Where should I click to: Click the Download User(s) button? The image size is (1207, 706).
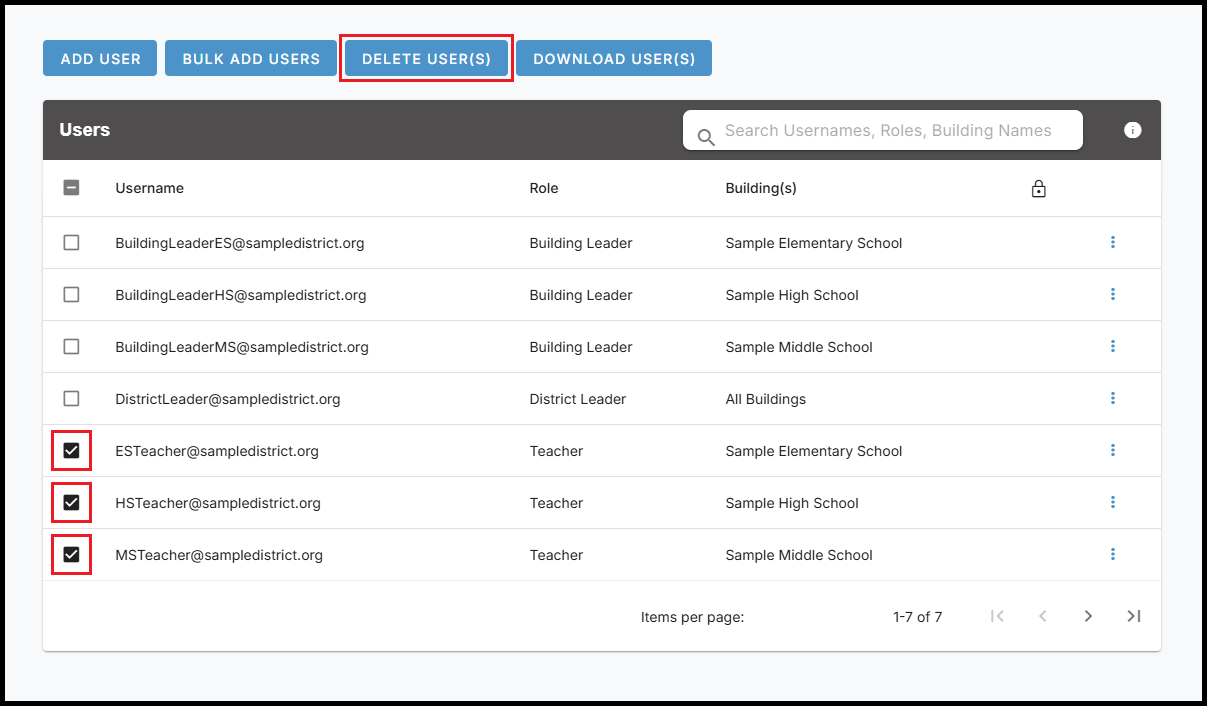click(613, 59)
